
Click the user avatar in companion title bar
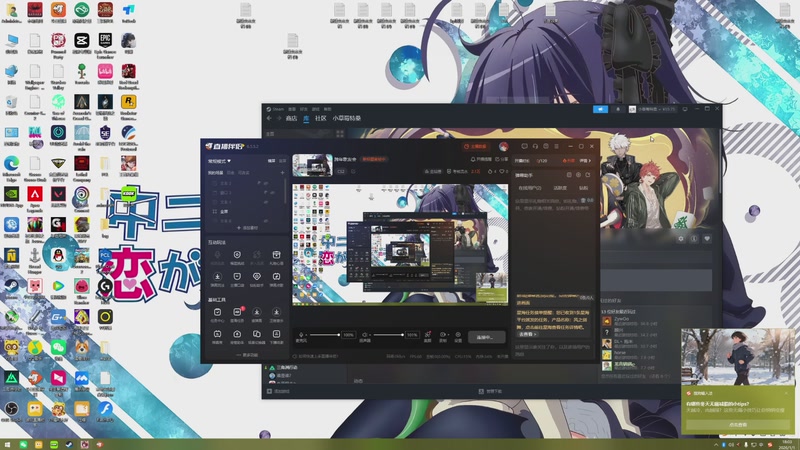(504, 146)
